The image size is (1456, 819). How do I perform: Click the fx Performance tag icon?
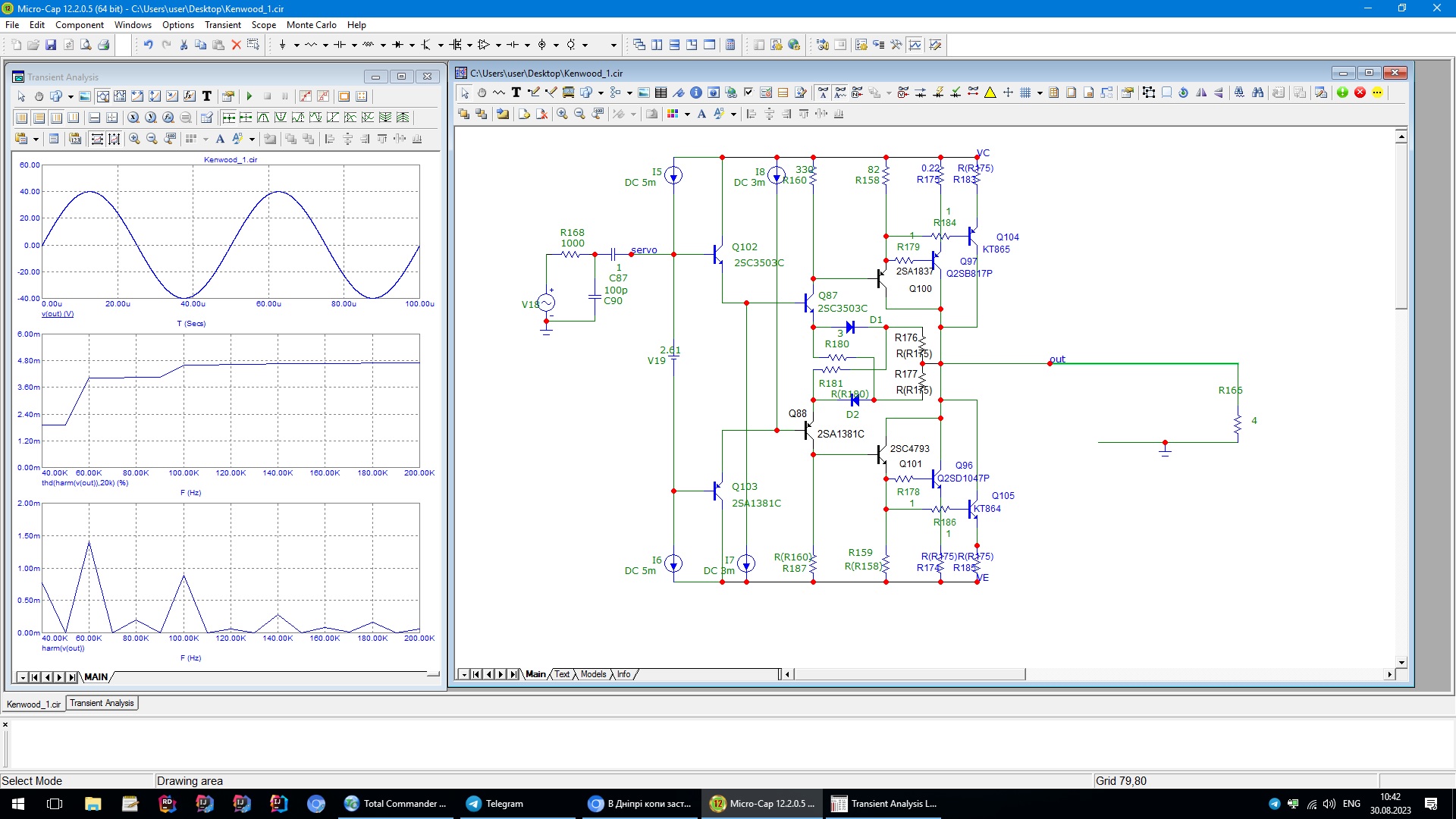[x=190, y=96]
